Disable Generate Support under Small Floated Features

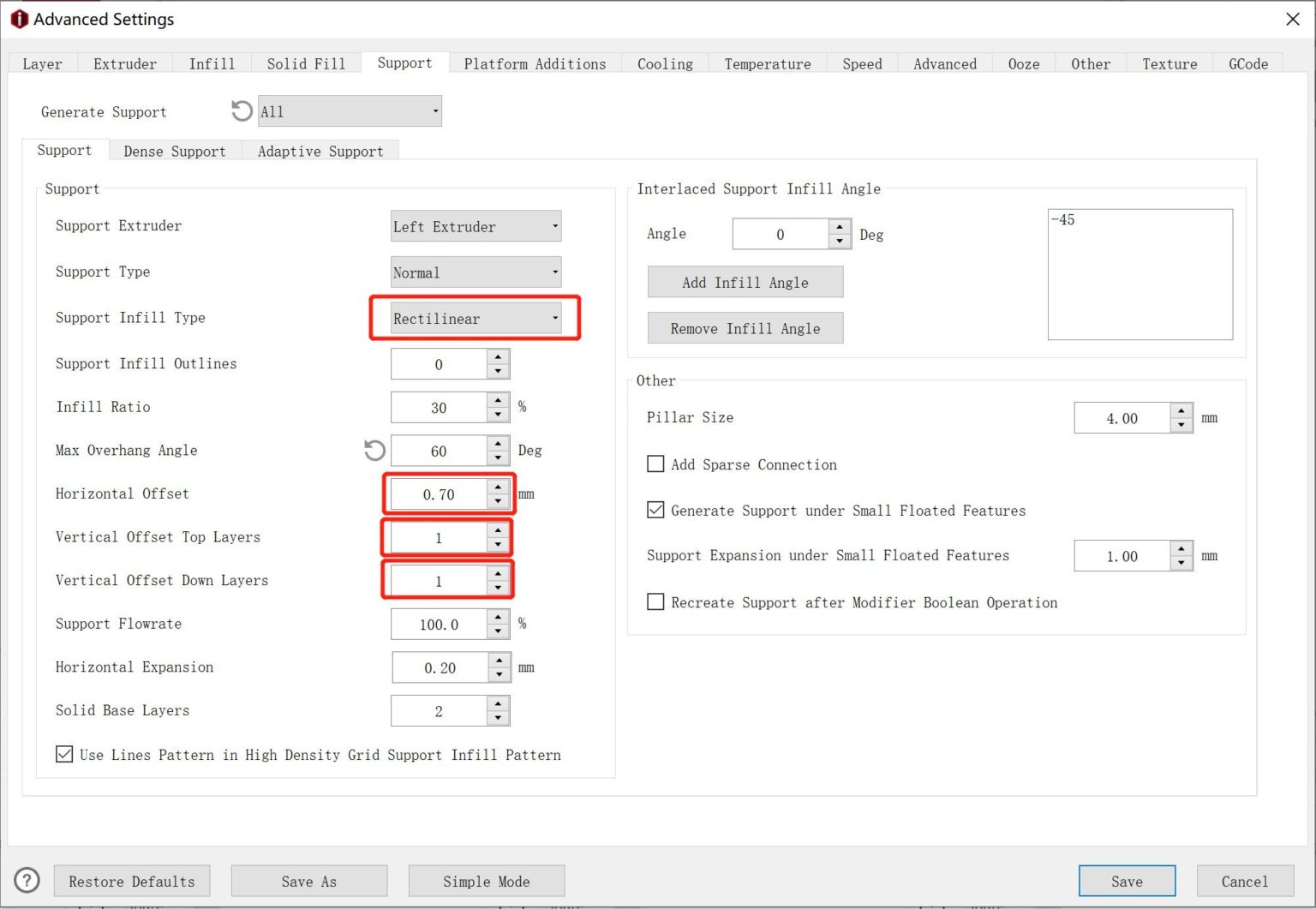tap(655, 509)
